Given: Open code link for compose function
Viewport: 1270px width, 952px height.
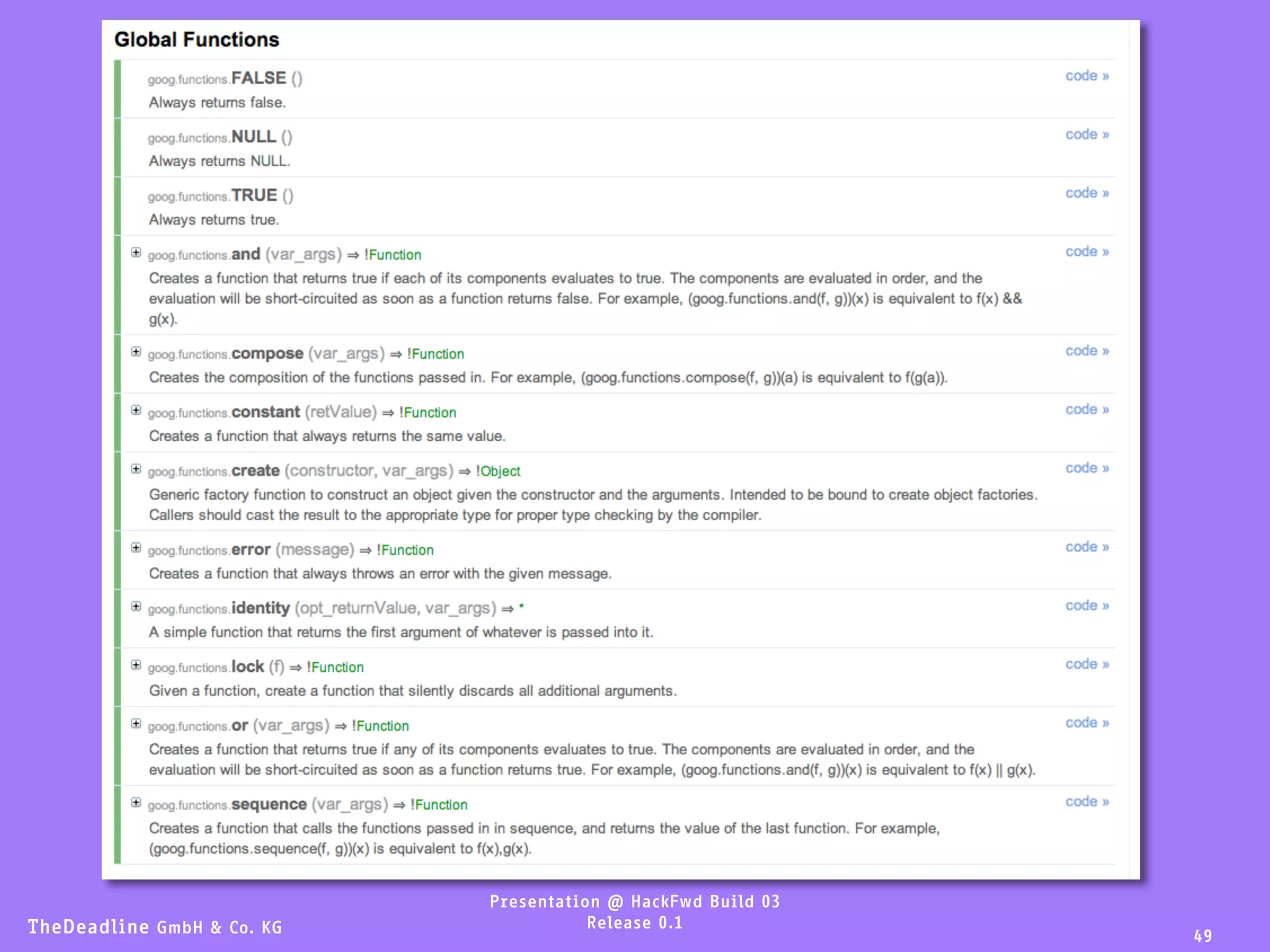Looking at the screenshot, I should [1087, 351].
